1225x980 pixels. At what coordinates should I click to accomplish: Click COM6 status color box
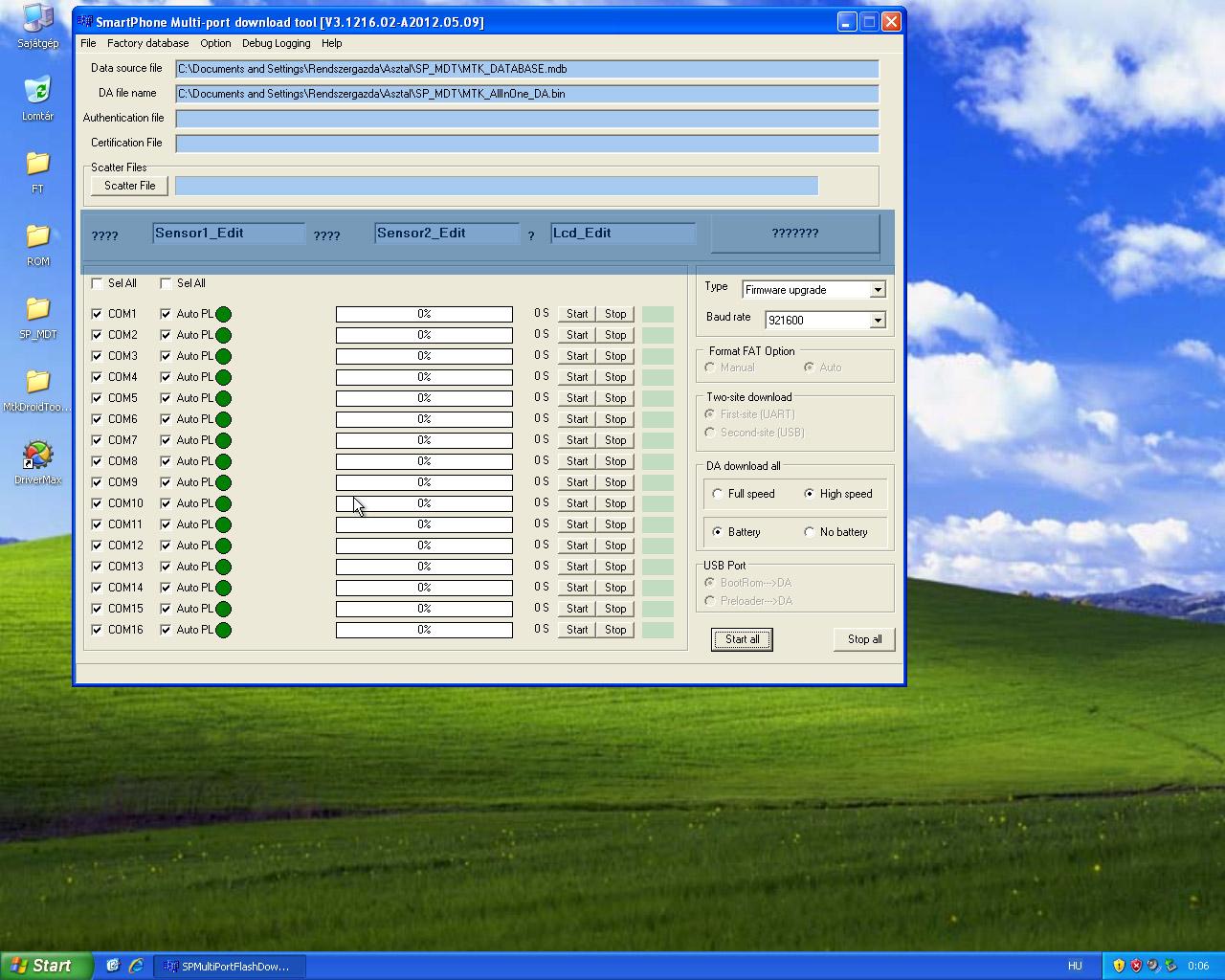[657, 419]
